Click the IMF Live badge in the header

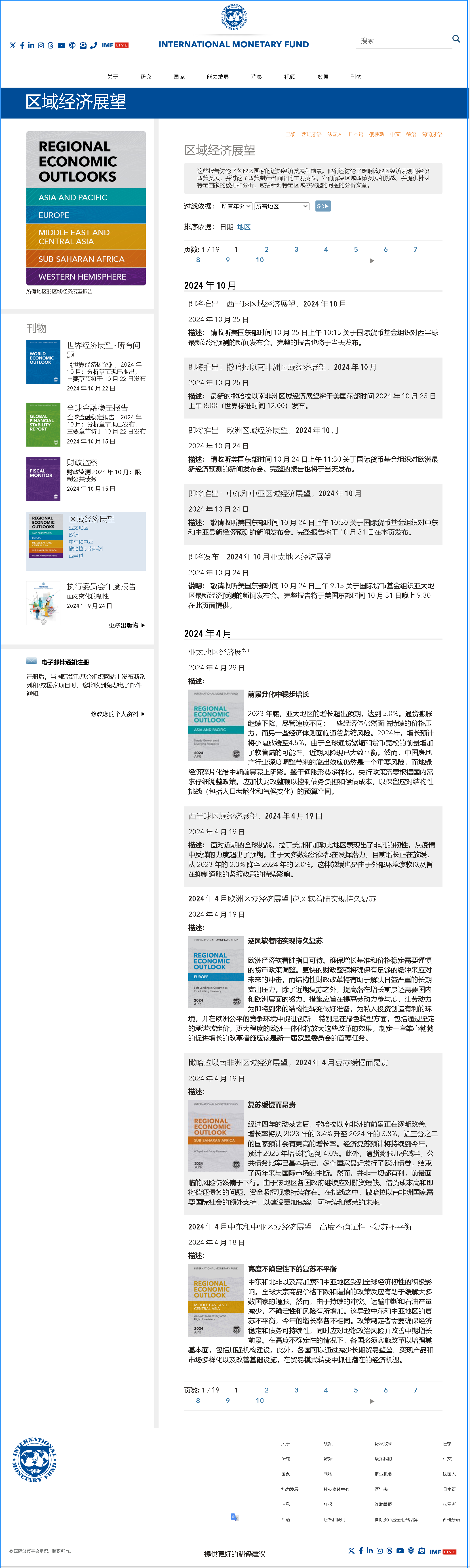(115, 46)
